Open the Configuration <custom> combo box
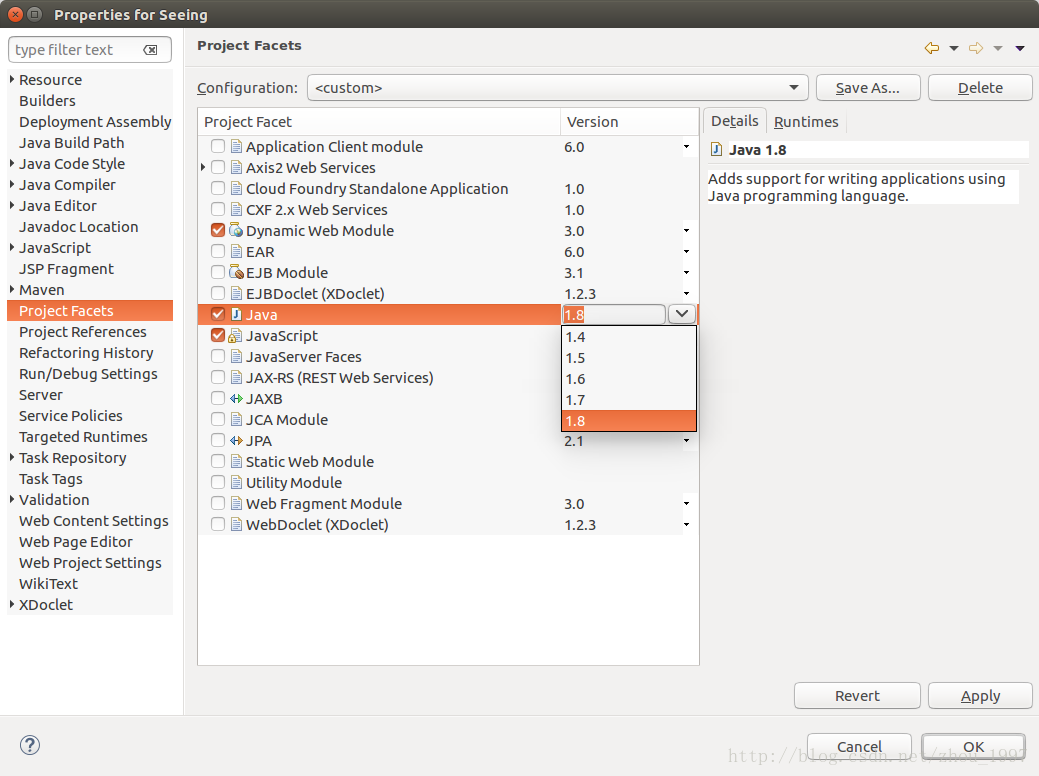 click(557, 87)
